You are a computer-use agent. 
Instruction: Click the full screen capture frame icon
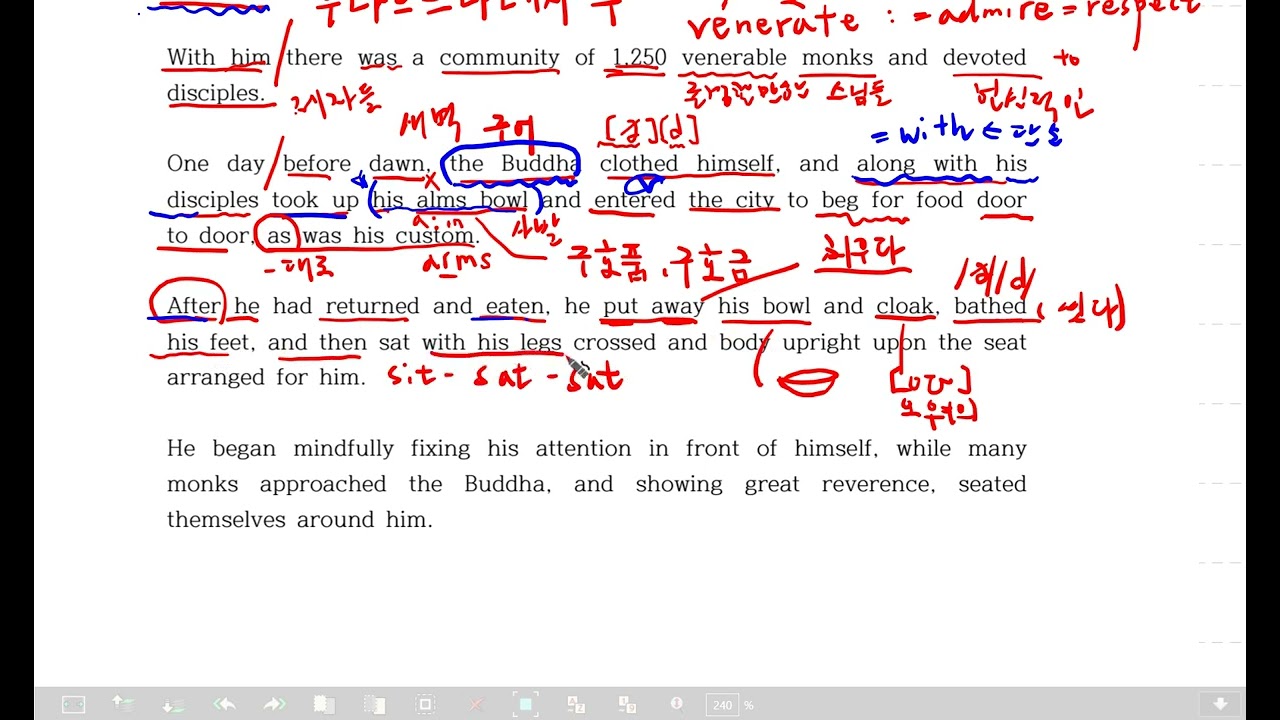[x=525, y=704]
